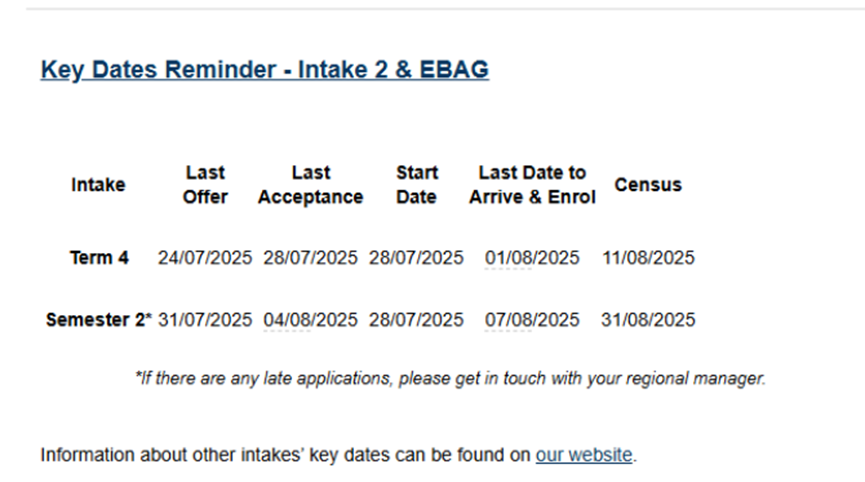Click the Last Acceptance column header
865x482 pixels.
click(311, 185)
